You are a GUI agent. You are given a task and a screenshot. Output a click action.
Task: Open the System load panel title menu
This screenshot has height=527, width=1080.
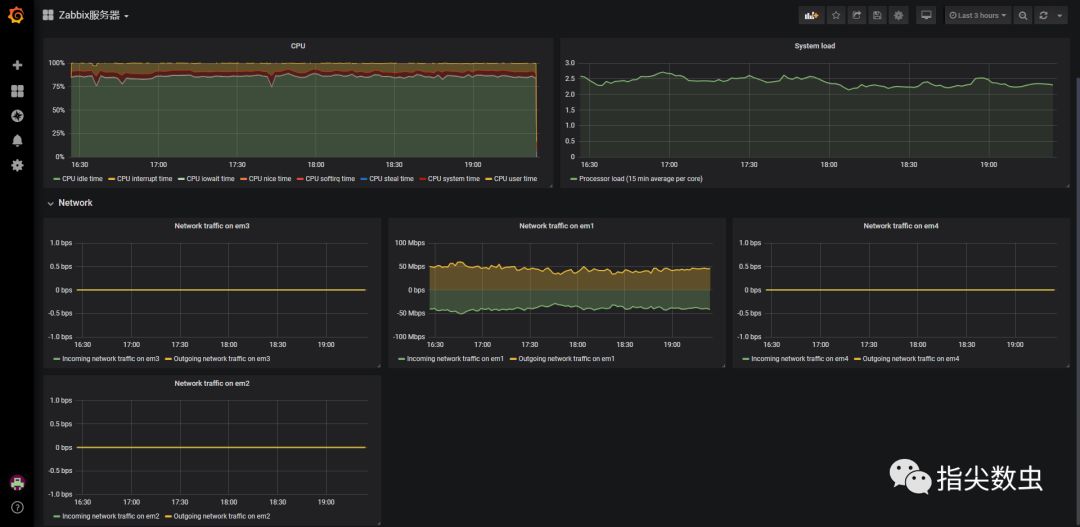point(815,46)
